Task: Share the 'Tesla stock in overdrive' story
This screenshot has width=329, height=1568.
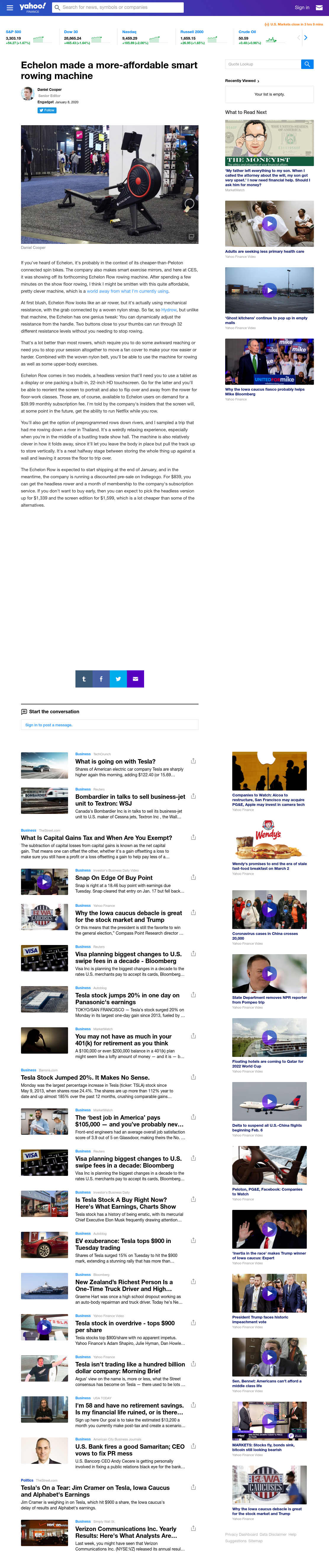Action: pos(193,1323)
